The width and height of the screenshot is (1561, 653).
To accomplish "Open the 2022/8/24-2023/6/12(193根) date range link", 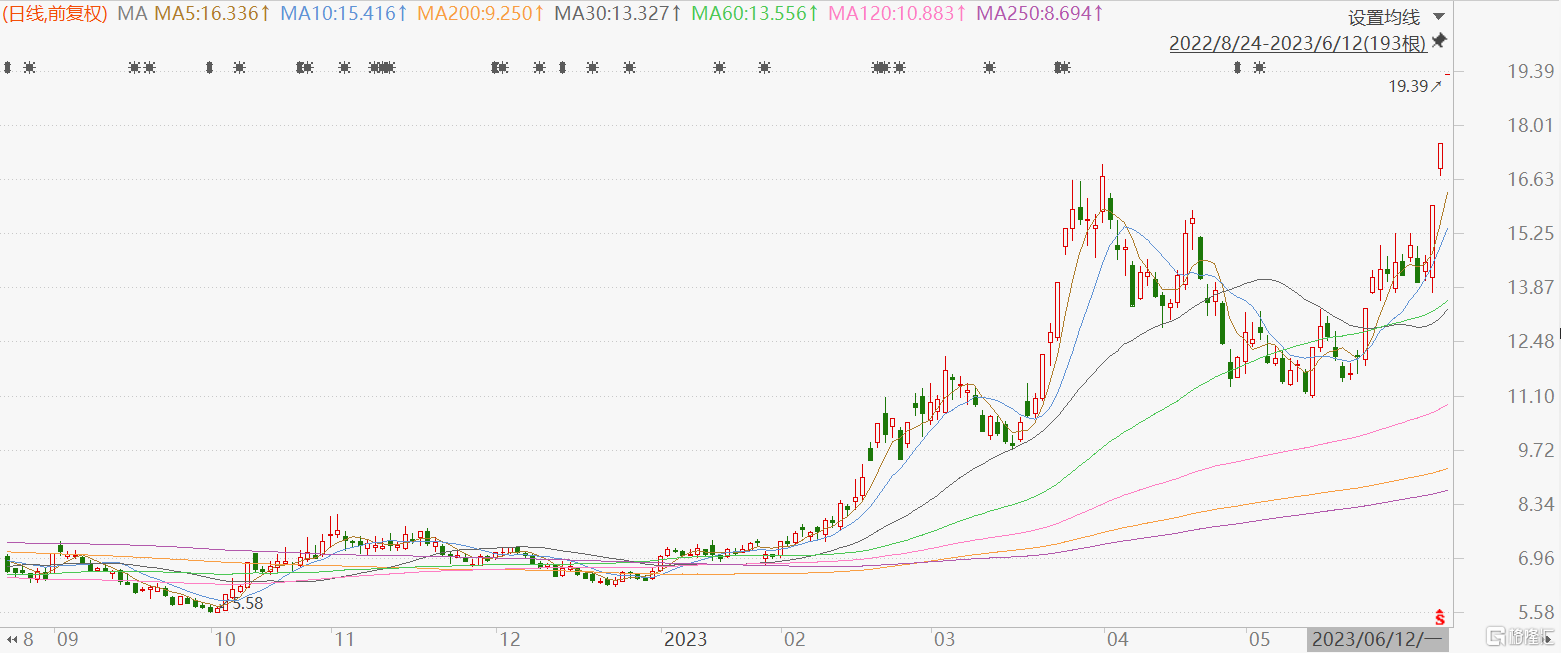I will coord(1297,43).
